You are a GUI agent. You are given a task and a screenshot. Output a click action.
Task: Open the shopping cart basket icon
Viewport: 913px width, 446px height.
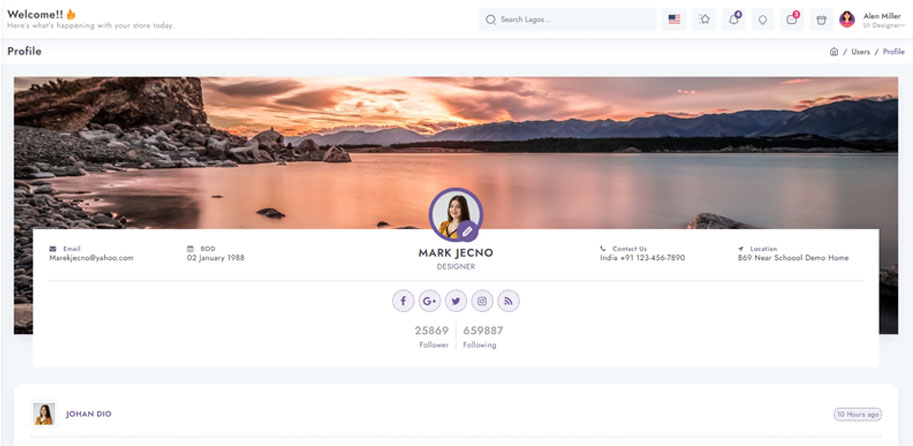(822, 19)
